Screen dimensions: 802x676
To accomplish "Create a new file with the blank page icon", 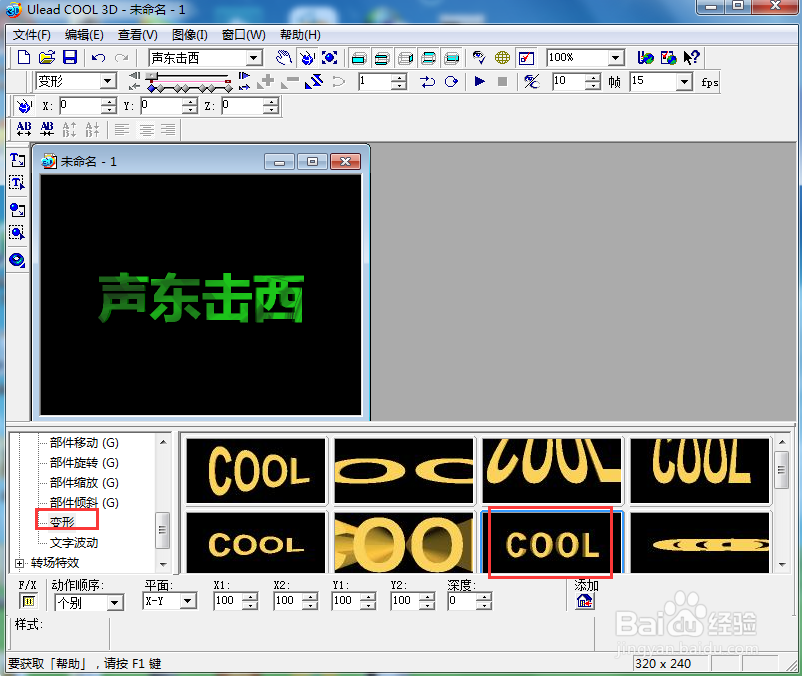I will [x=24, y=57].
